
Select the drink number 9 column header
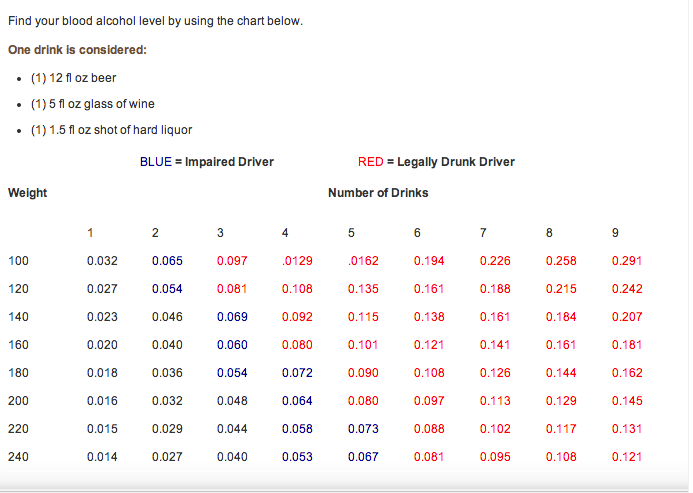[x=614, y=234]
